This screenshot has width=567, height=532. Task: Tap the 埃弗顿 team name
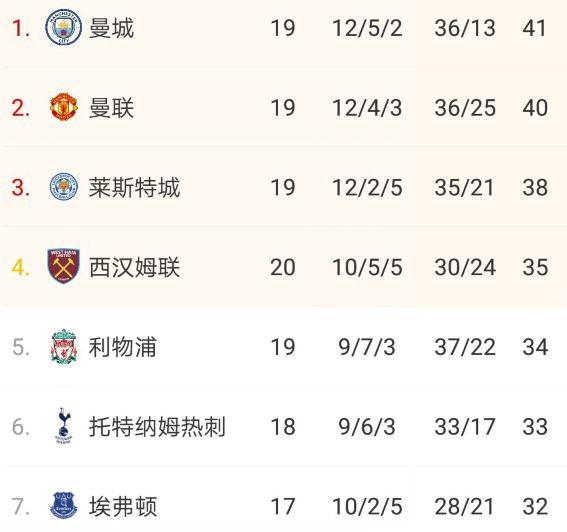[x=123, y=506]
